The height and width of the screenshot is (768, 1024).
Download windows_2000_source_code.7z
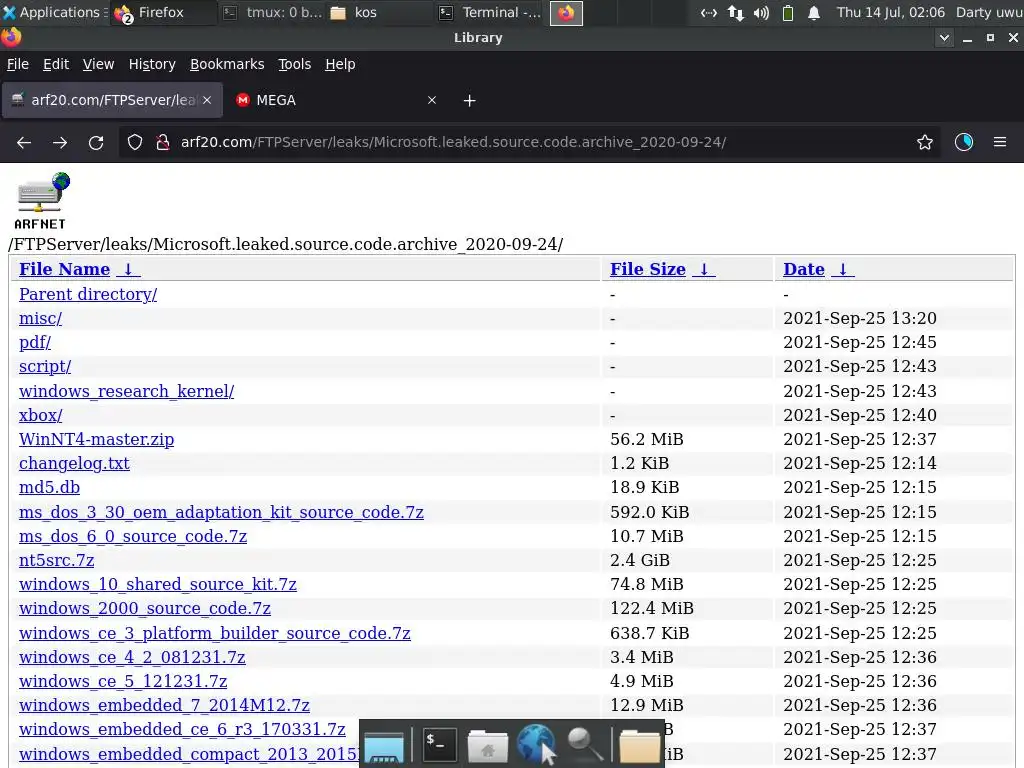point(145,609)
